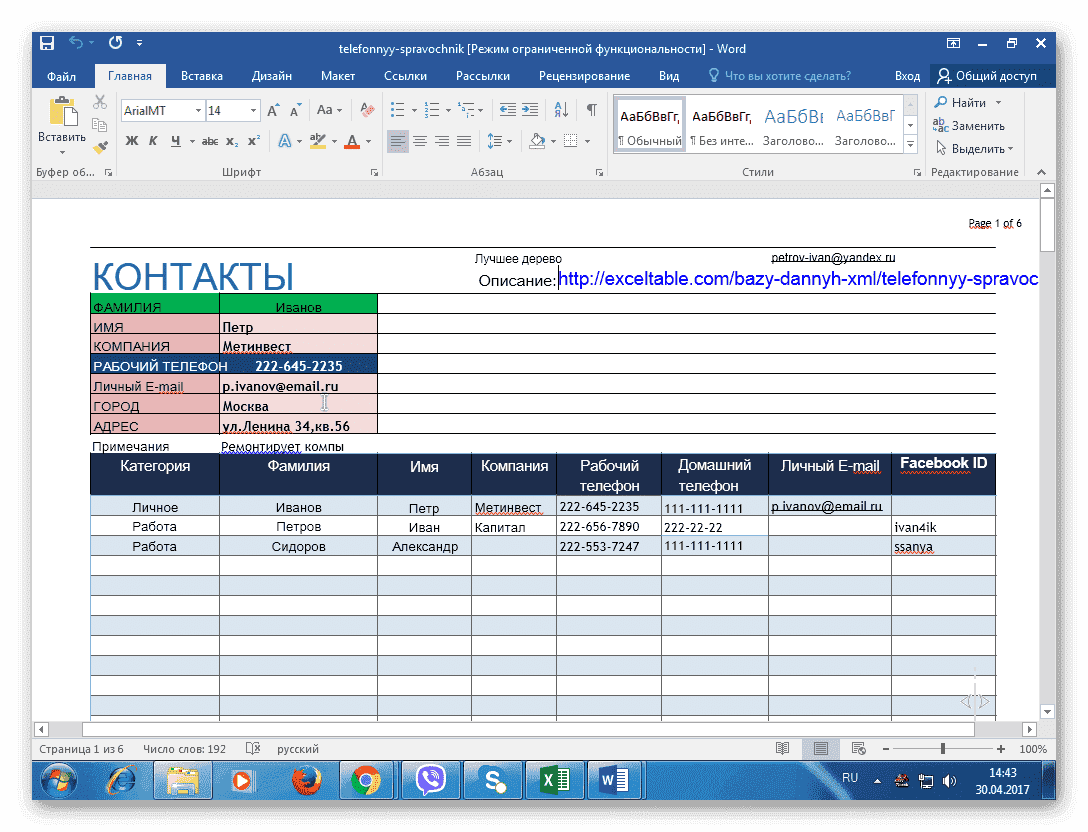Click the Sort A-Z icon

[561, 110]
